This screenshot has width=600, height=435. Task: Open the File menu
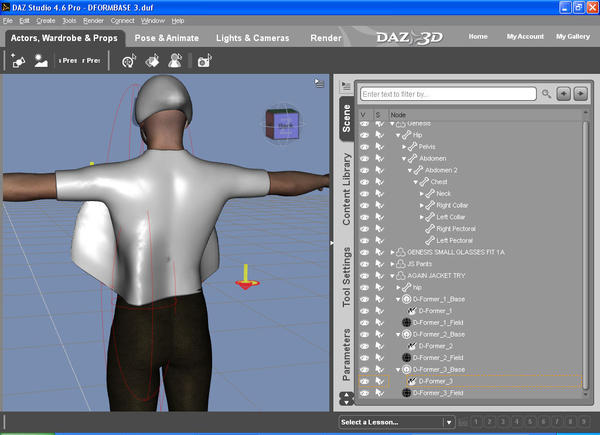click(8, 21)
